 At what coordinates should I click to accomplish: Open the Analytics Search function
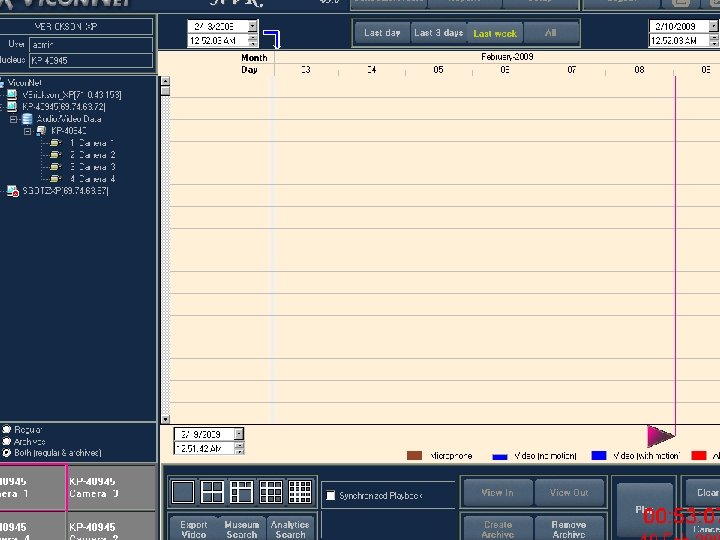click(x=290, y=529)
